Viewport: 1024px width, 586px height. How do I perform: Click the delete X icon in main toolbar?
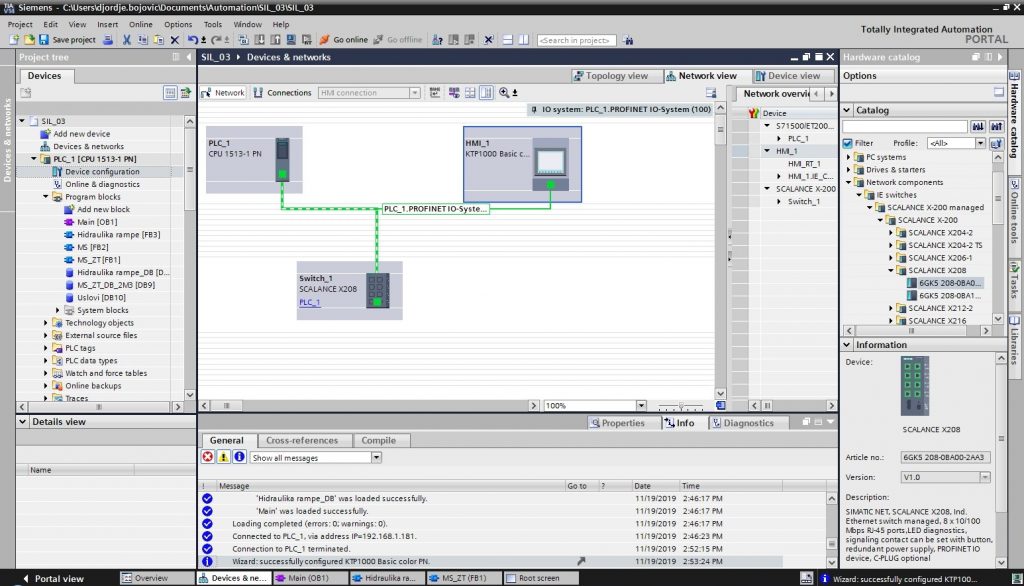click(x=175, y=40)
